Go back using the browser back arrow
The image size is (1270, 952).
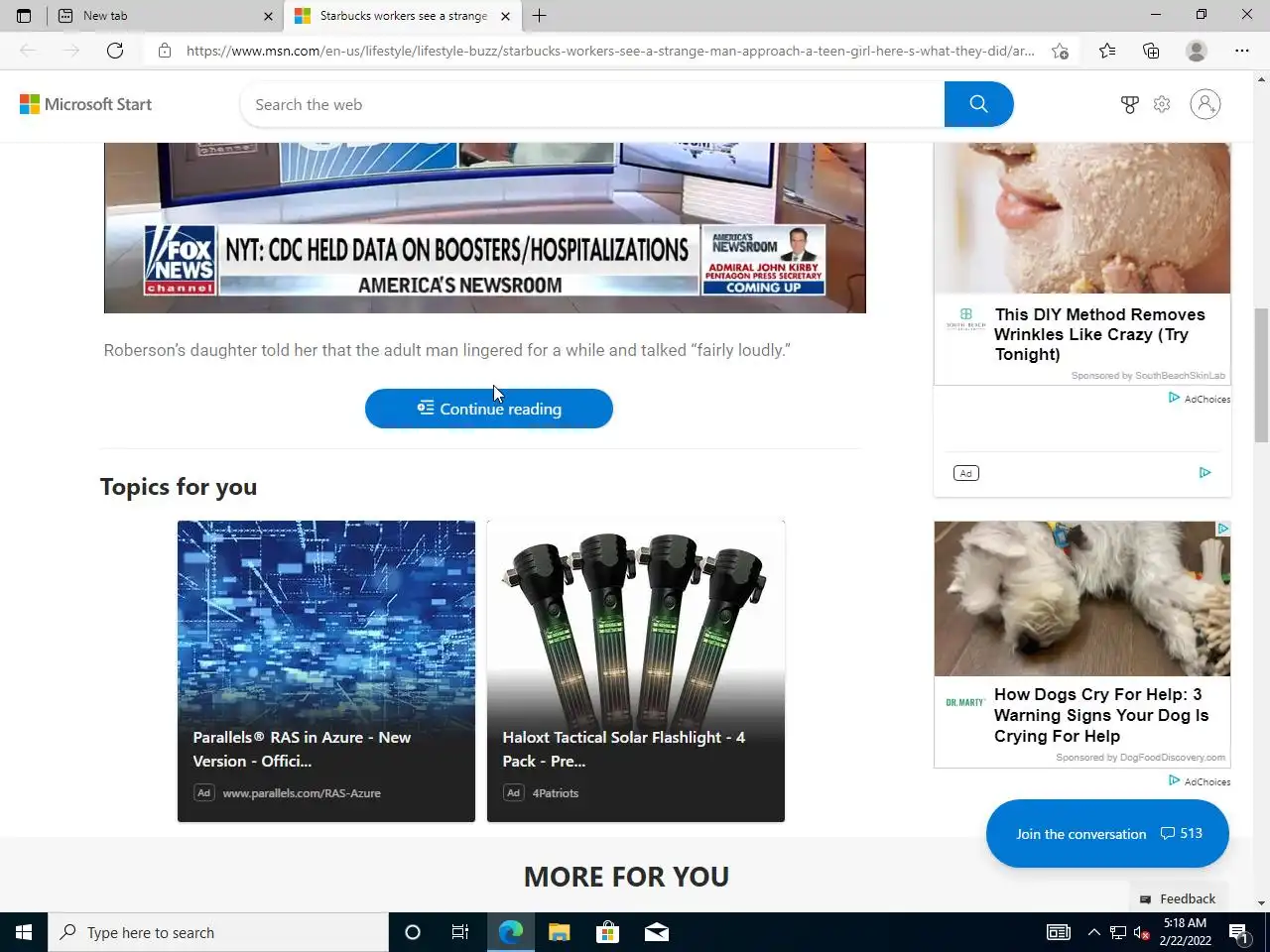click(28, 51)
